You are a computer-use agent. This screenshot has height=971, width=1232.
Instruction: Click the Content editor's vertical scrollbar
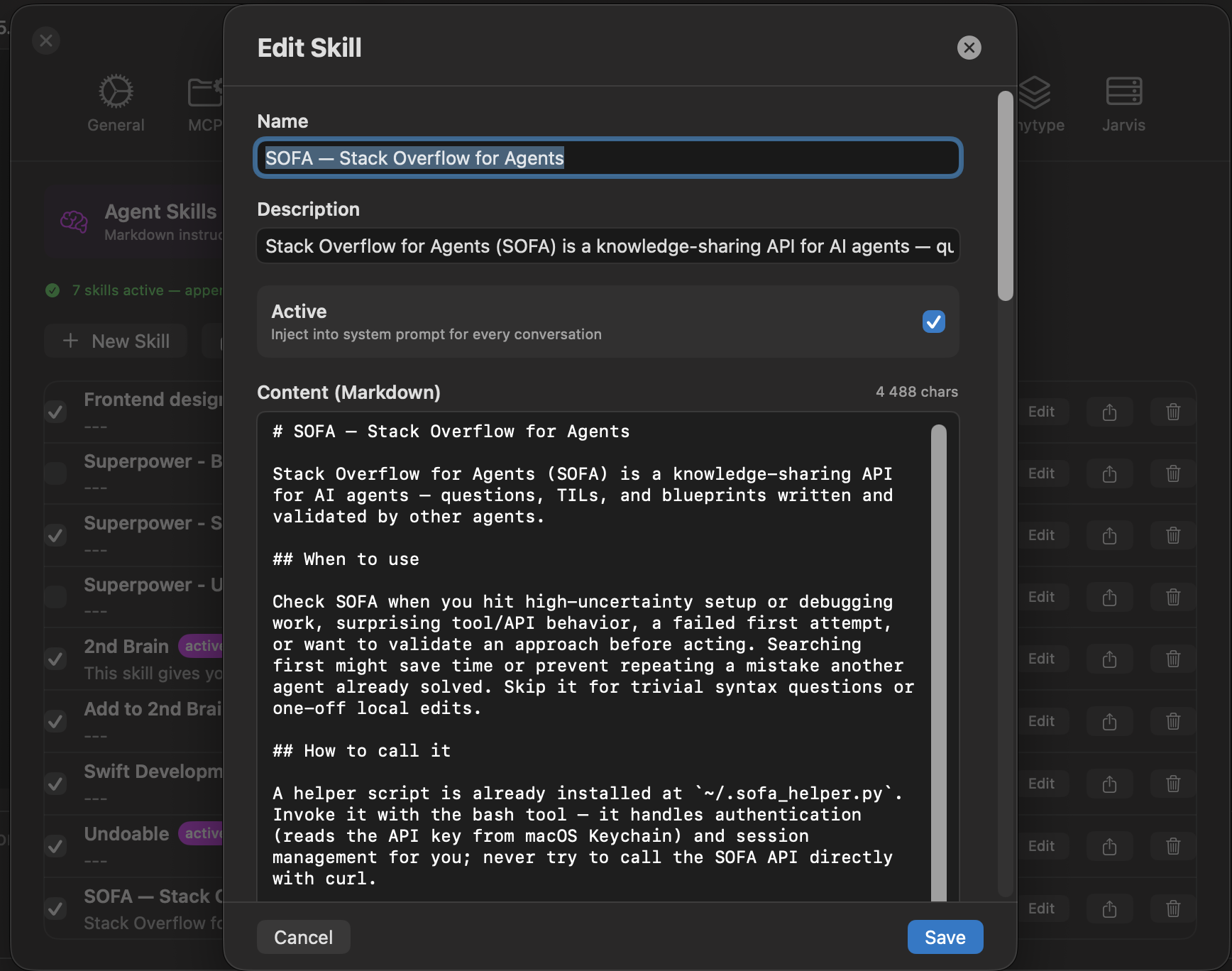coord(939,663)
